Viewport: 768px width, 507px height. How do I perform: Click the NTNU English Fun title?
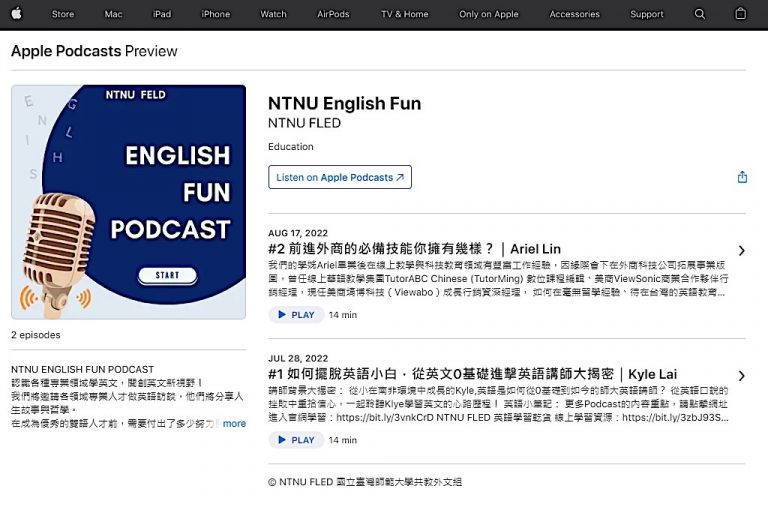coord(344,103)
